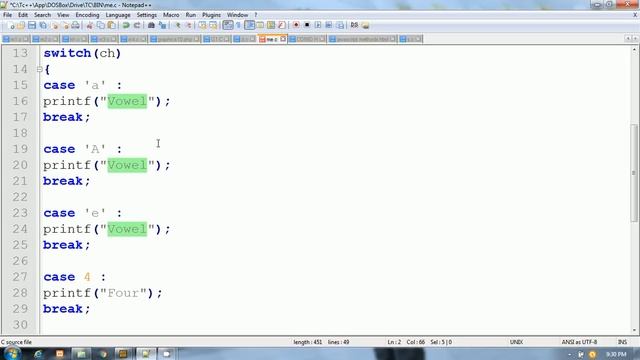Image resolution: width=640 pixels, height=360 pixels.
Task: Open the File menu
Action: 7,15
